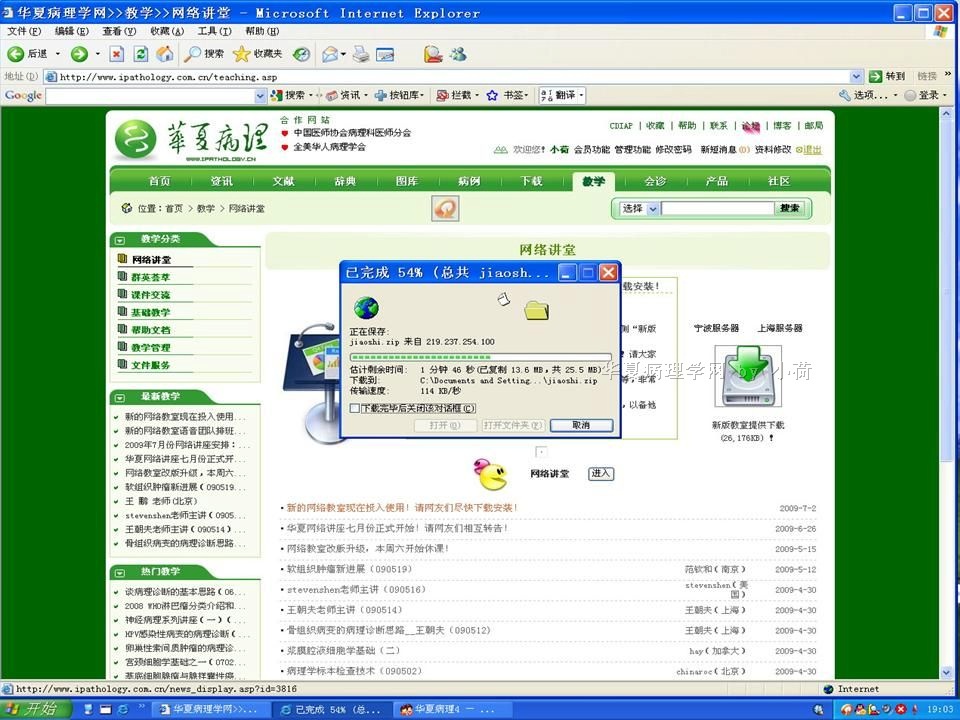Screen dimensions: 960x720
Task: Open the Back button history dropdown arrow
Action: tap(58, 54)
